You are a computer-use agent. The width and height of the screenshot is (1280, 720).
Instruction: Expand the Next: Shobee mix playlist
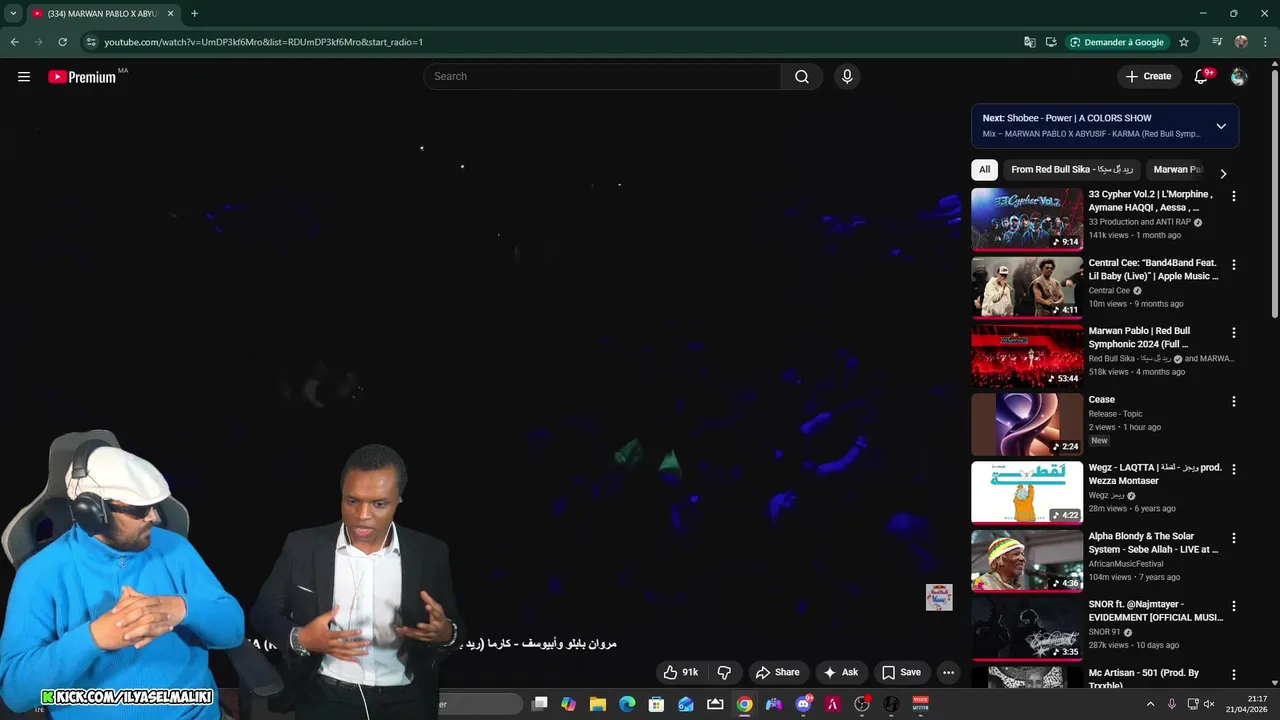1221,126
